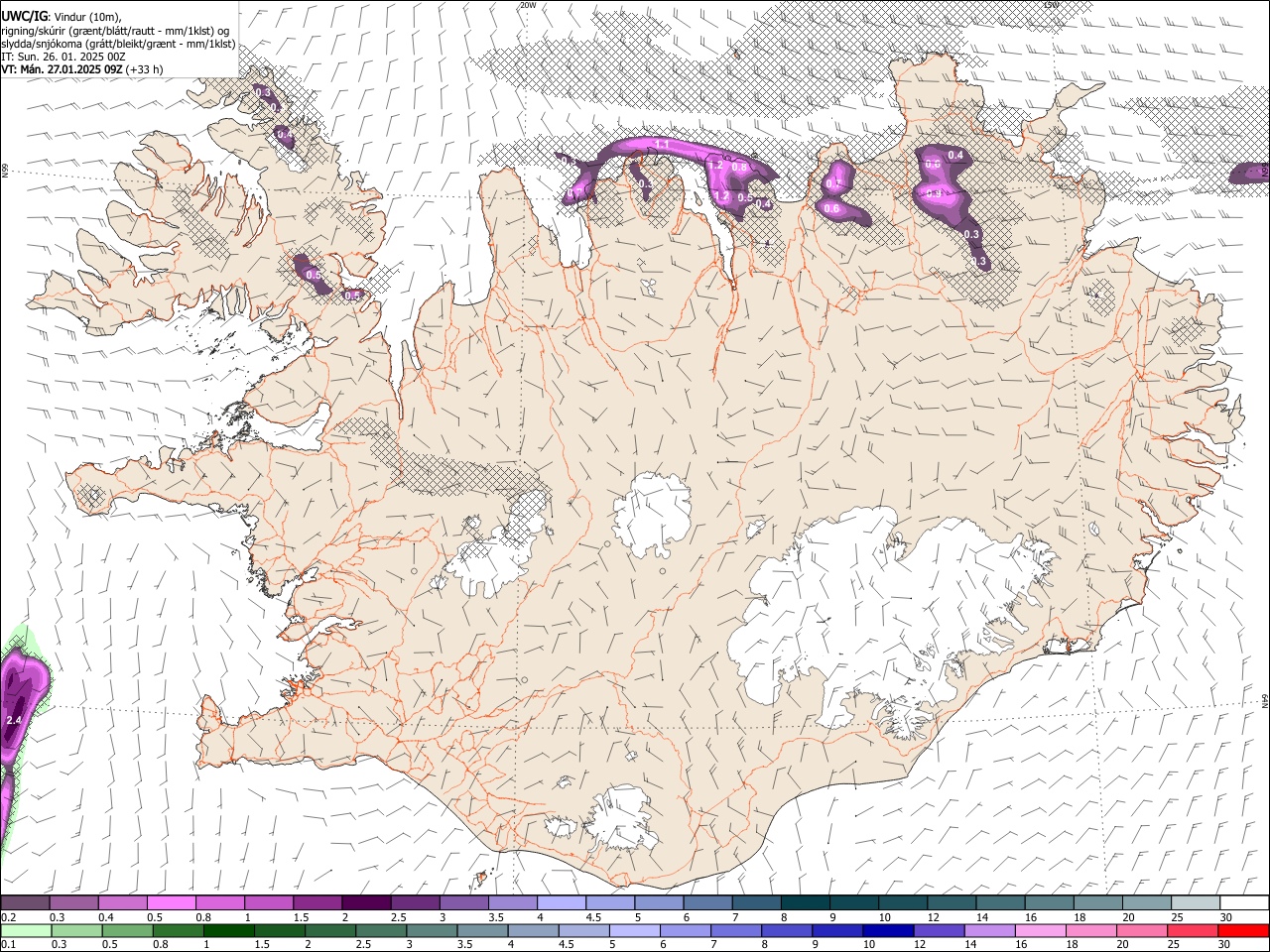Select the white 30 swatch in top legend row
The width and height of the screenshot is (1270, 952).
click(1245, 903)
